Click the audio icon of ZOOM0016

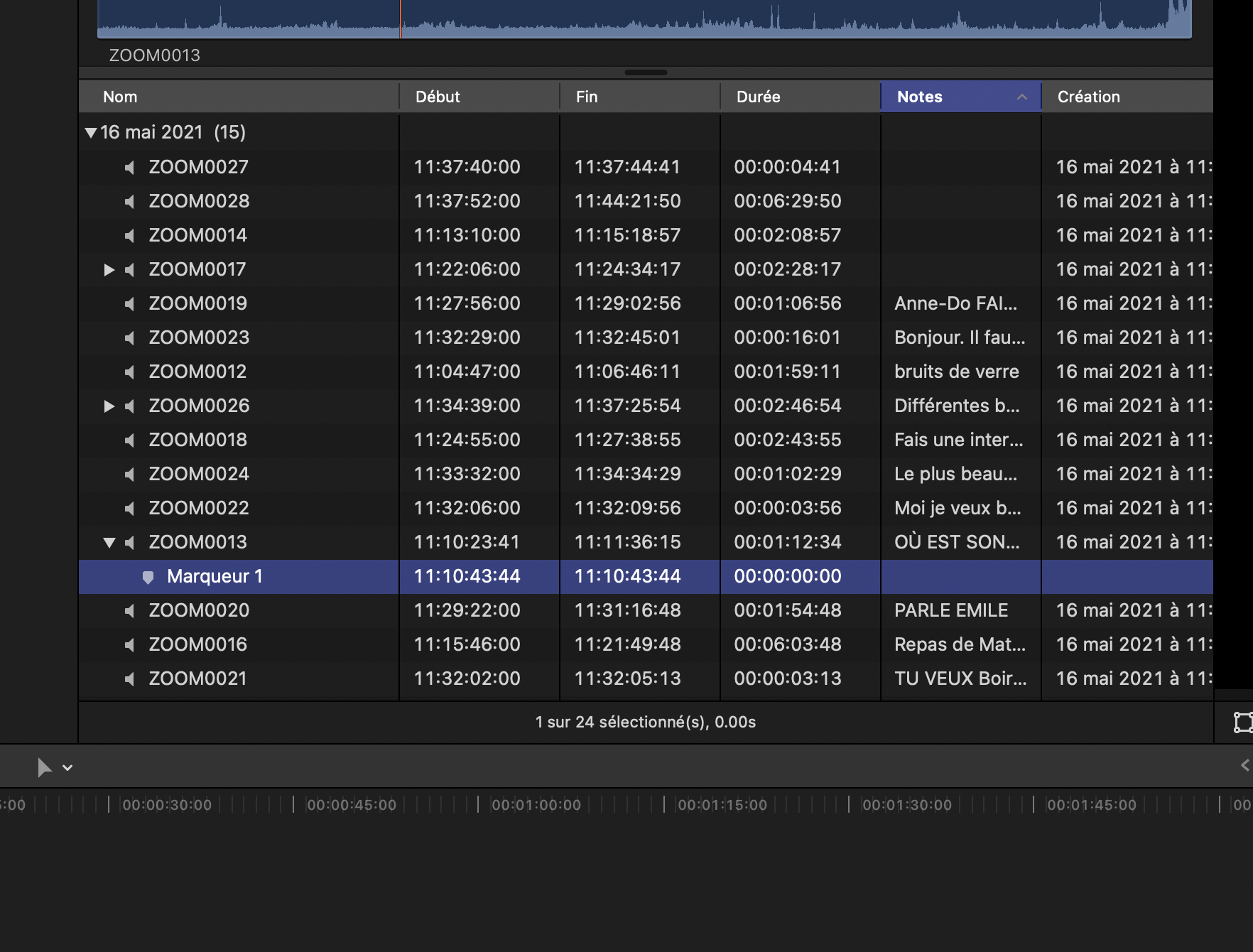click(129, 645)
